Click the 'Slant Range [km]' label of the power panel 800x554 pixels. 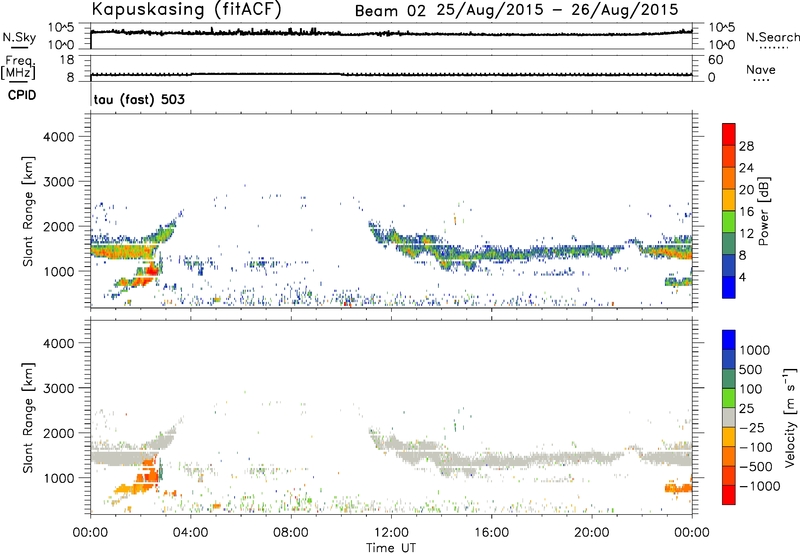tap(28, 211)
